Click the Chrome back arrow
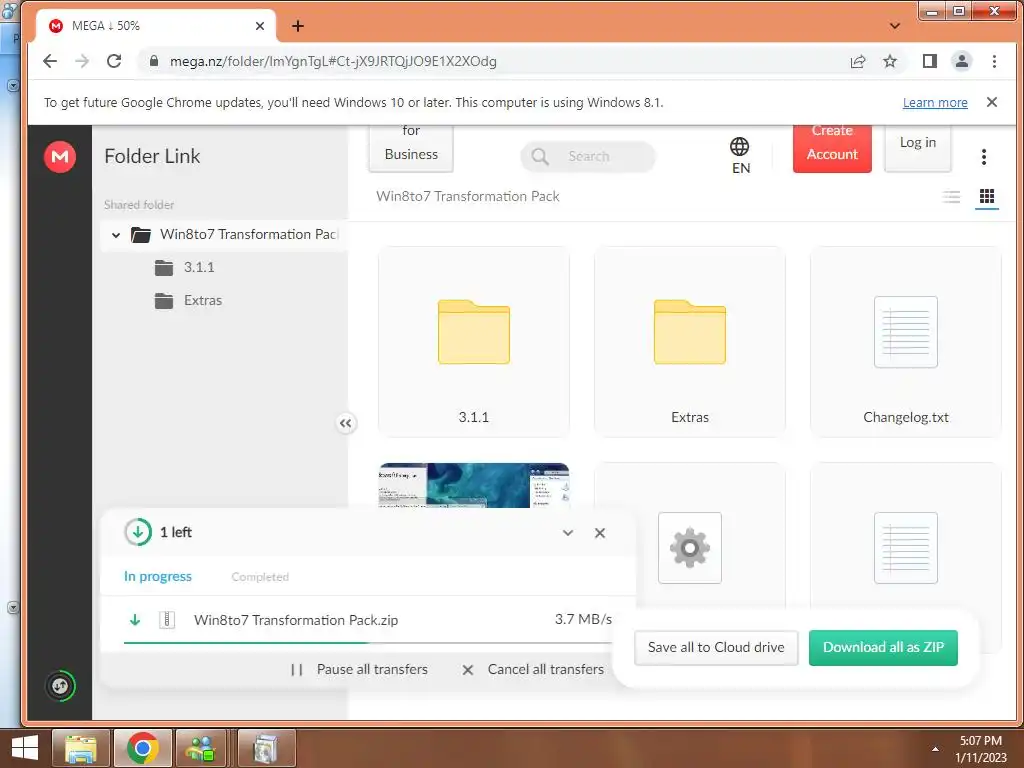Screen dimensions: 1024x768 point(50,61)
